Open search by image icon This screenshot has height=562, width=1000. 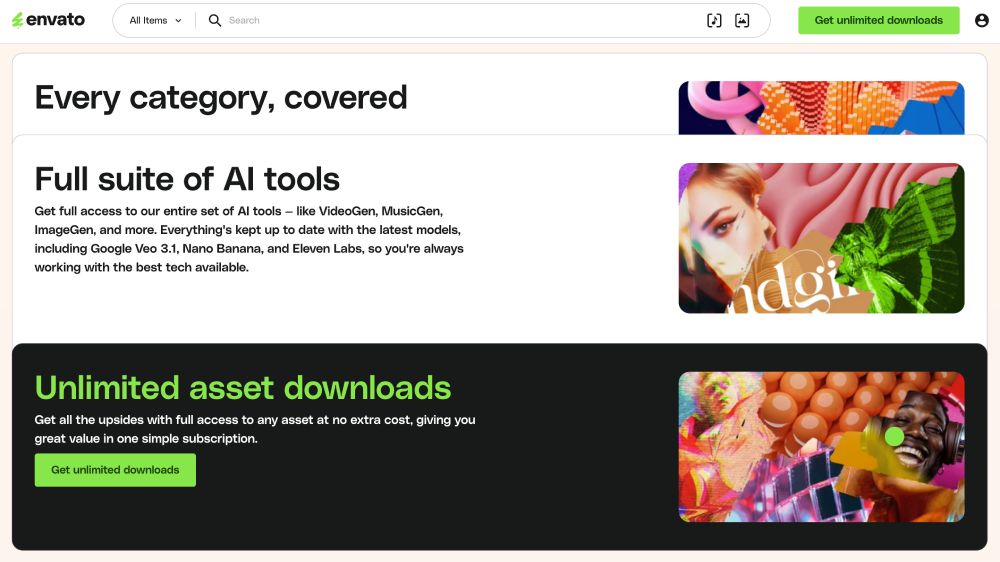point(742,20)
